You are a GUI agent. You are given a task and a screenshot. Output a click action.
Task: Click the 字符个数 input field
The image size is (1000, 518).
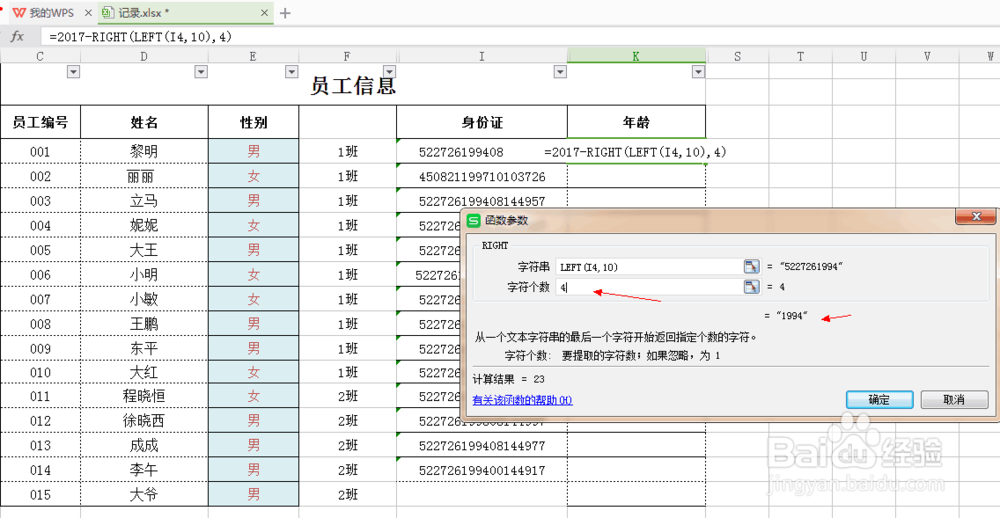click(650, 287)
